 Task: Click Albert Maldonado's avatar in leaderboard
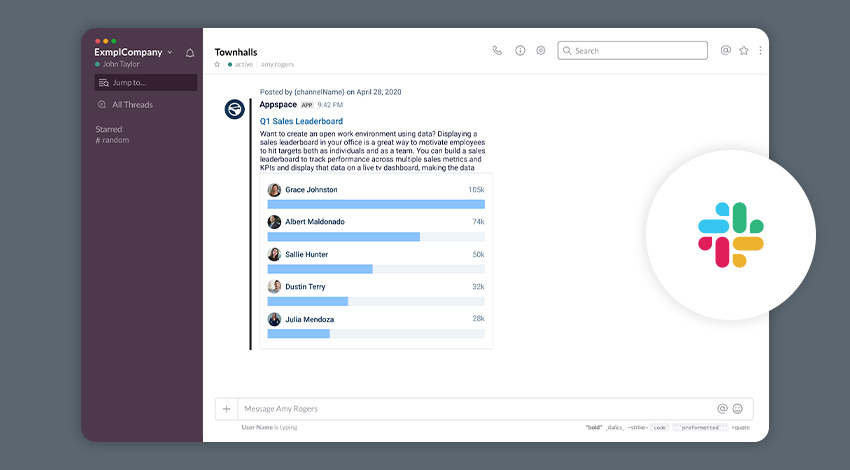pos(274,222)
